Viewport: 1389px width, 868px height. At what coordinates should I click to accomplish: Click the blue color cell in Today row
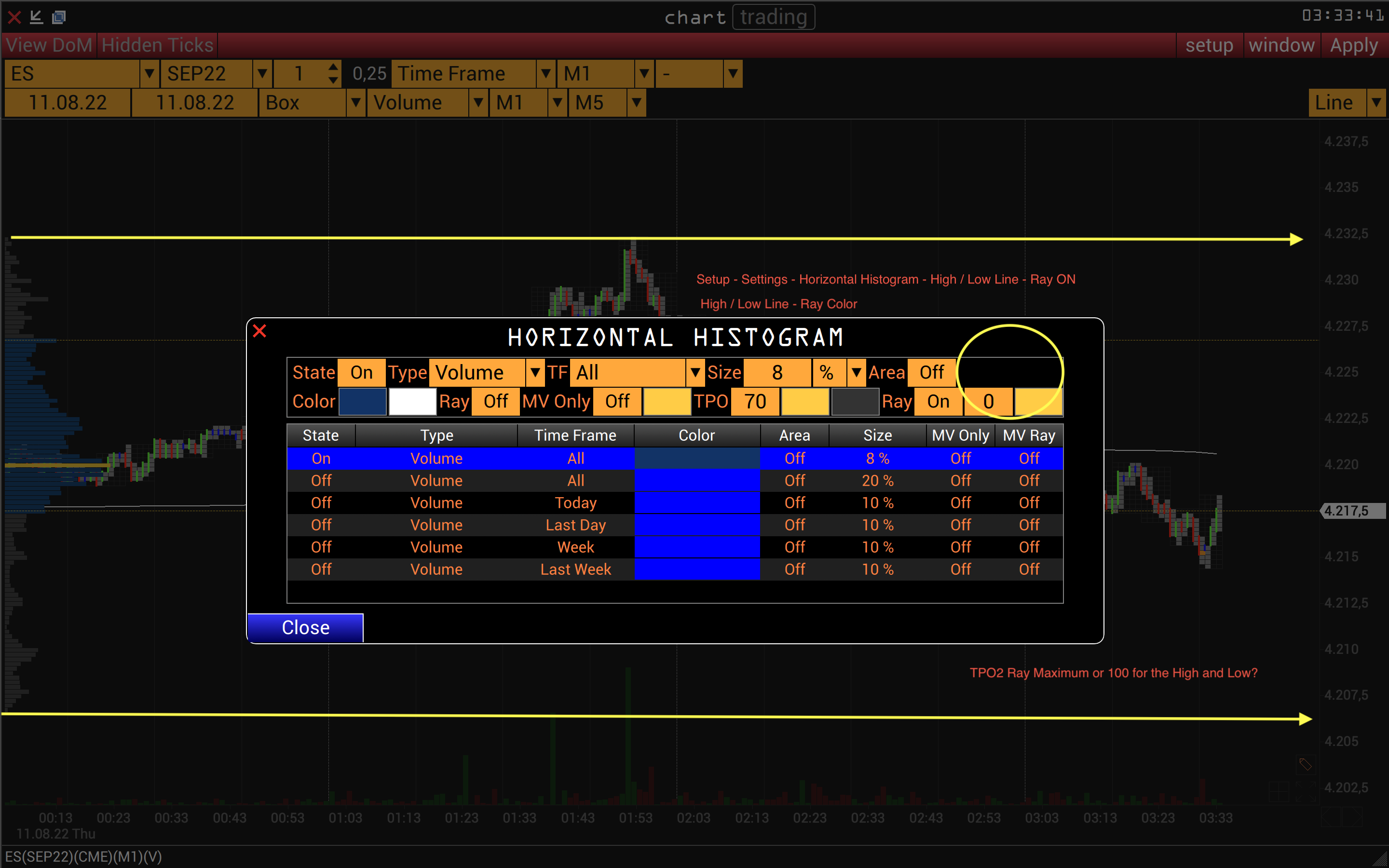[x=697, y=503]
